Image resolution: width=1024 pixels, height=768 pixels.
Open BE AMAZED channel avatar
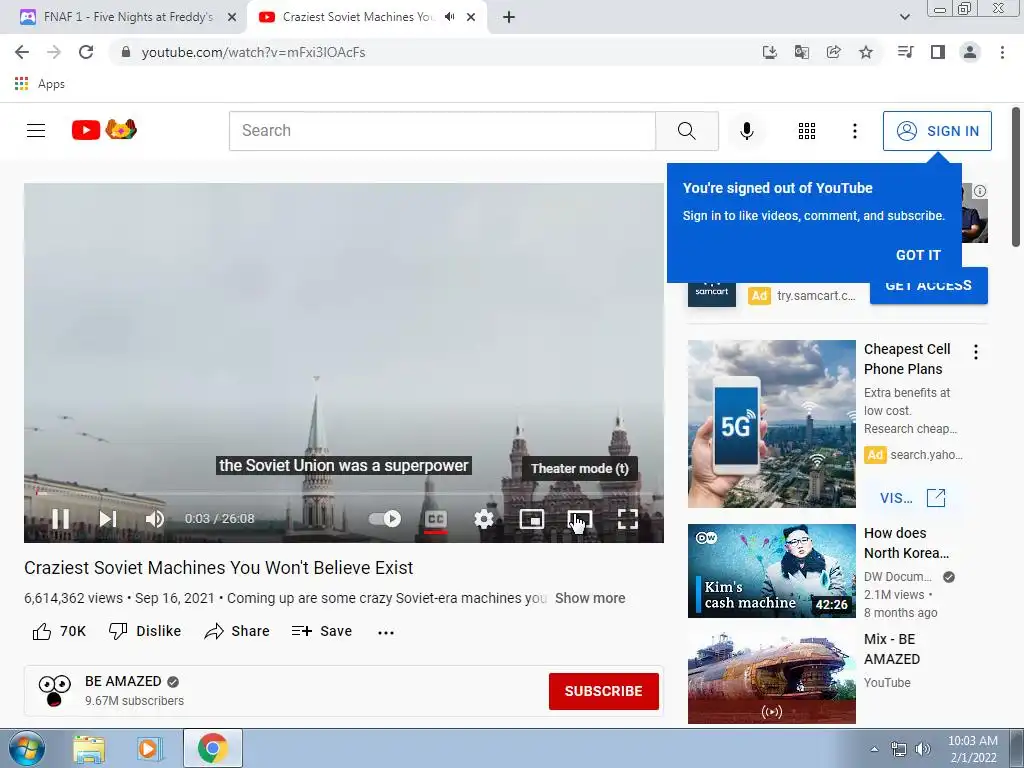tap(54, 690)
